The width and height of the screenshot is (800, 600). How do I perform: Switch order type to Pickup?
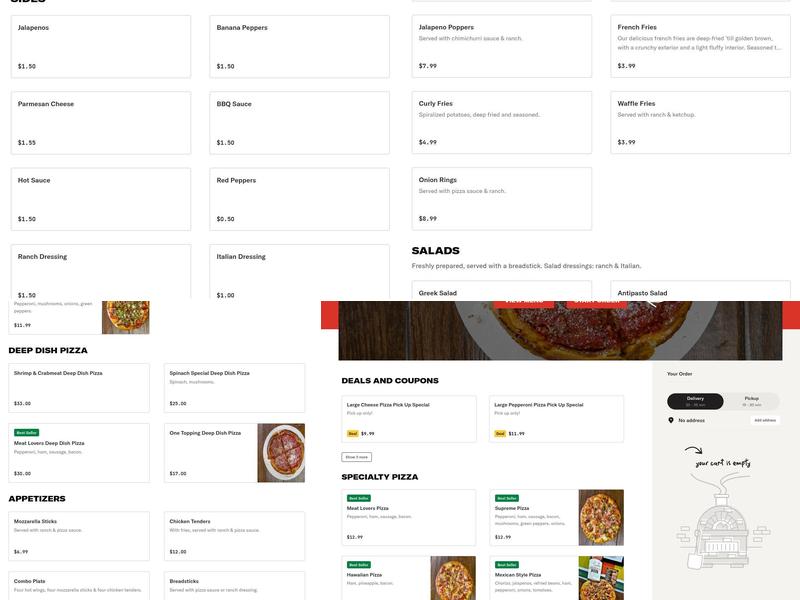click(x=752, y=400)
